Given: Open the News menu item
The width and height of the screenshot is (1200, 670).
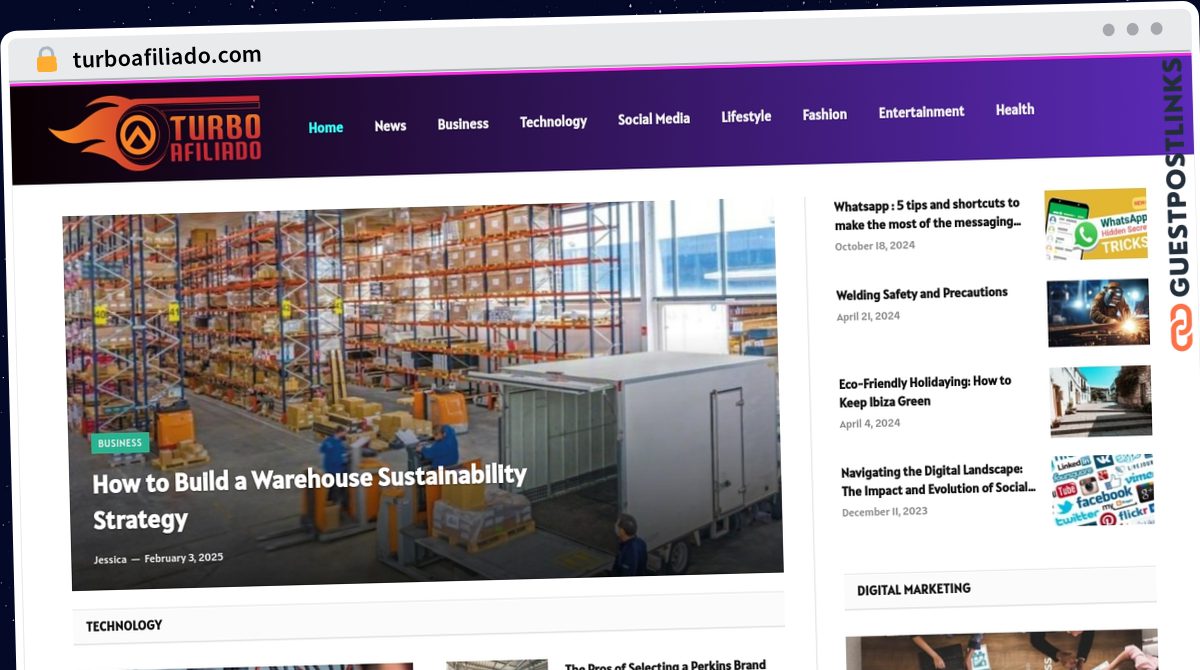Looking at the screenshot, I should (x=390, y=126).
